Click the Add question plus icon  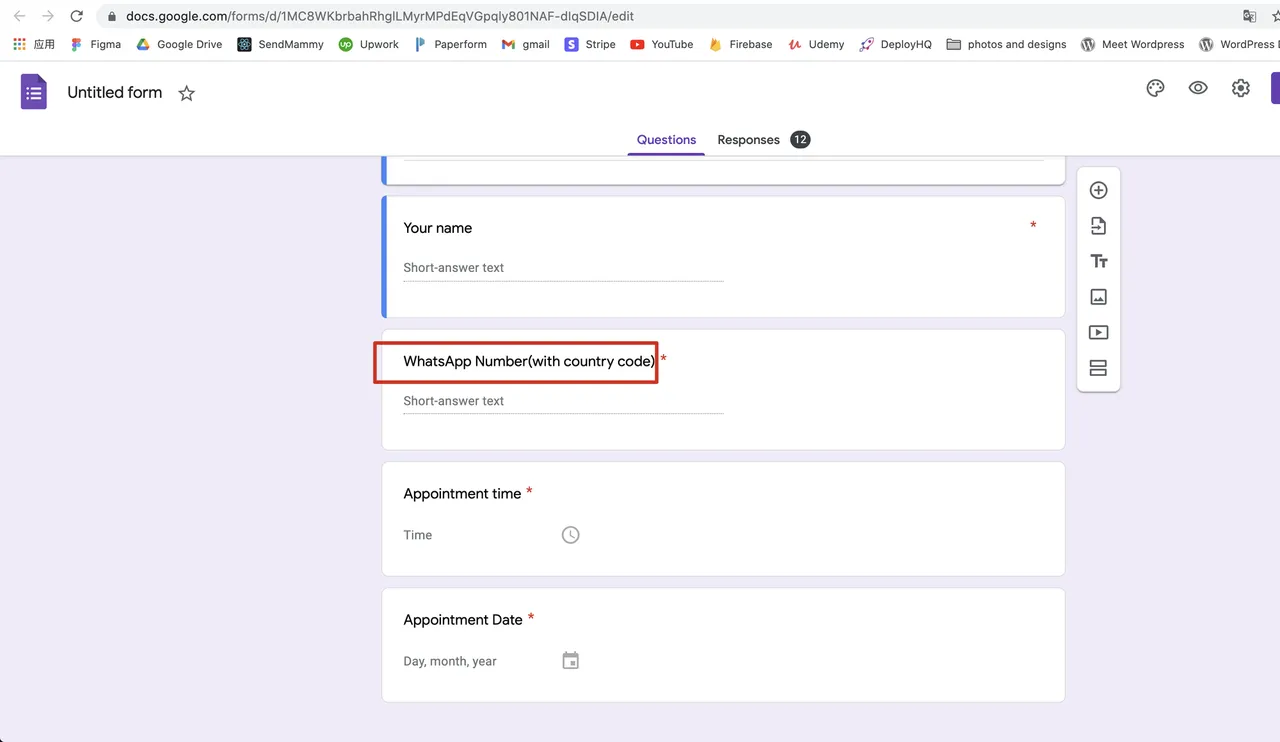(x=1098, y=190)
